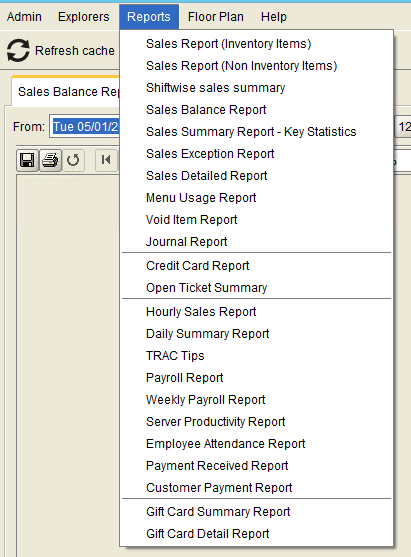Go to first page of report
411x557 pixels.
pos(106,160)
